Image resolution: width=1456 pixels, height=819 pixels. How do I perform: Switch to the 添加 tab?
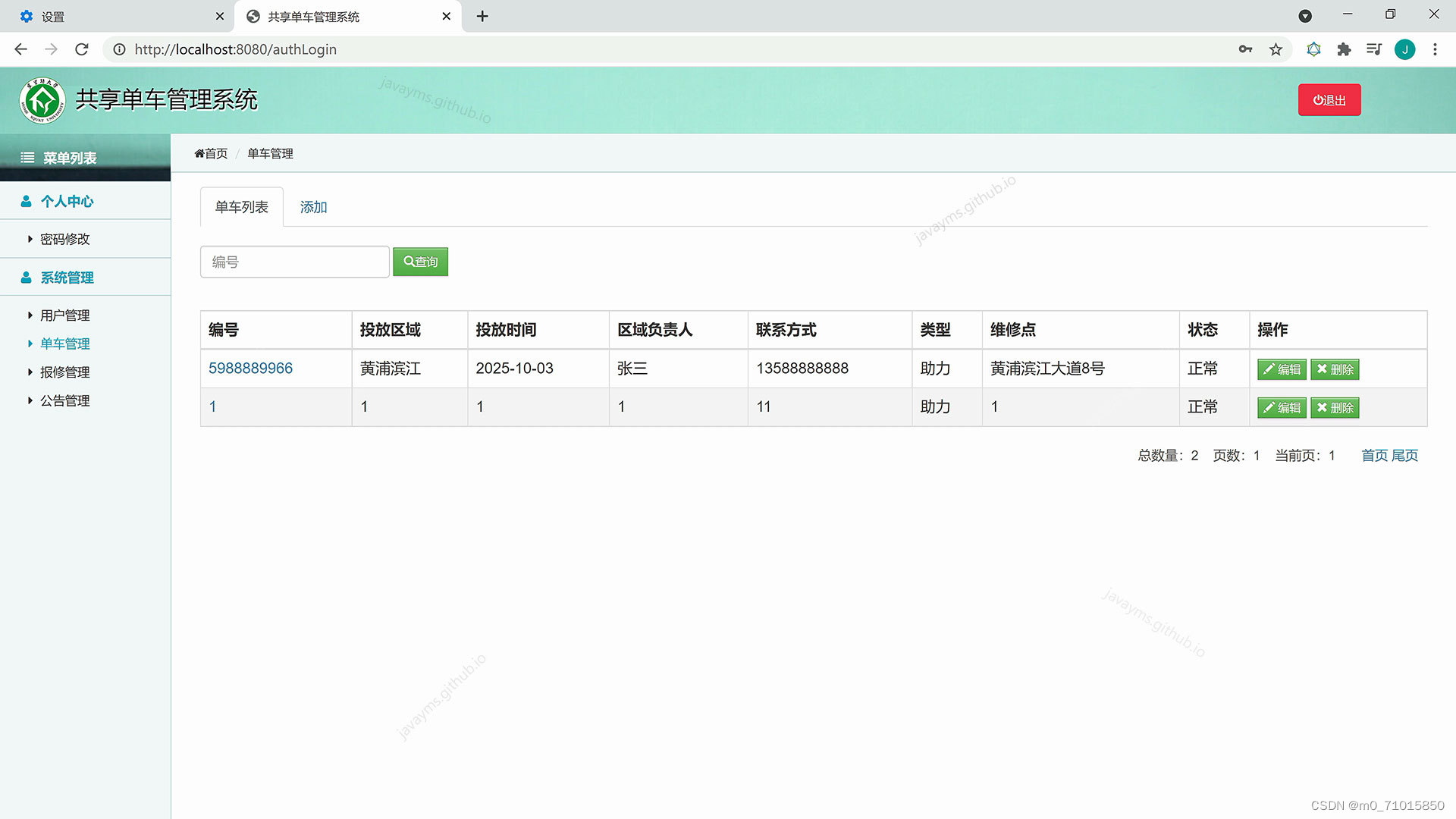click(313, 207)
